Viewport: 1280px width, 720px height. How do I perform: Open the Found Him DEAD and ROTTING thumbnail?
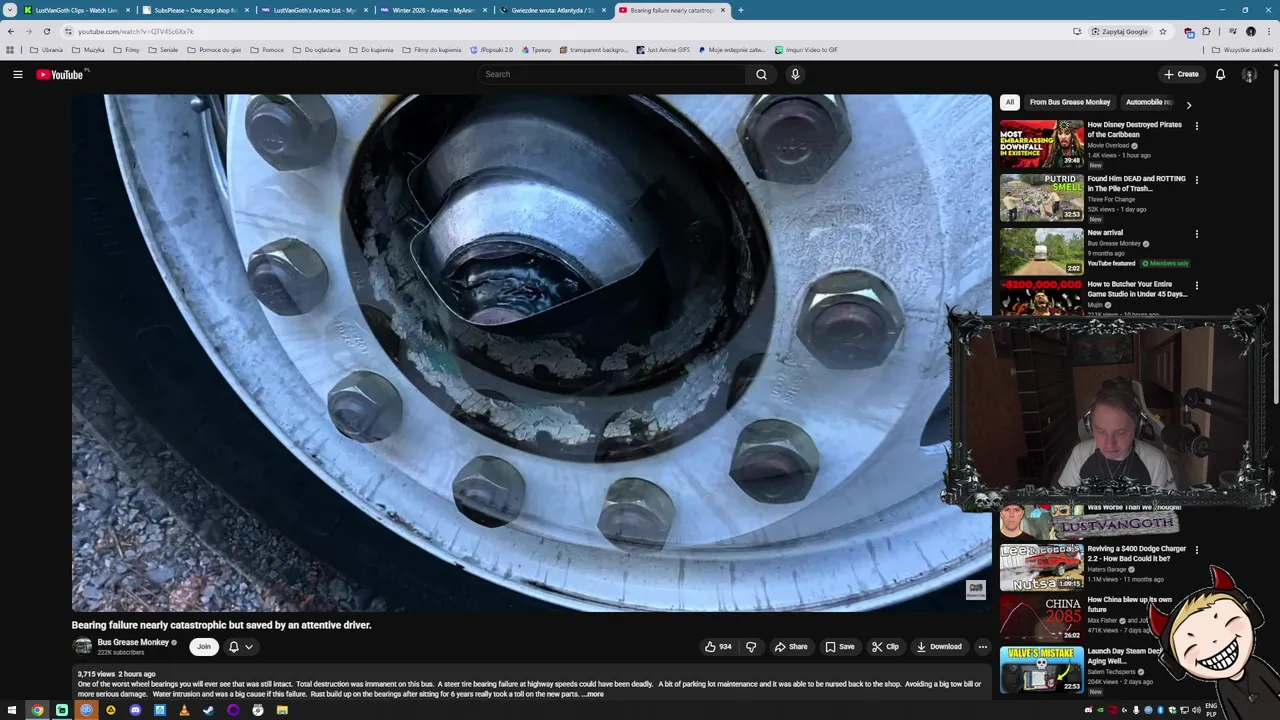coord(1041,198)
